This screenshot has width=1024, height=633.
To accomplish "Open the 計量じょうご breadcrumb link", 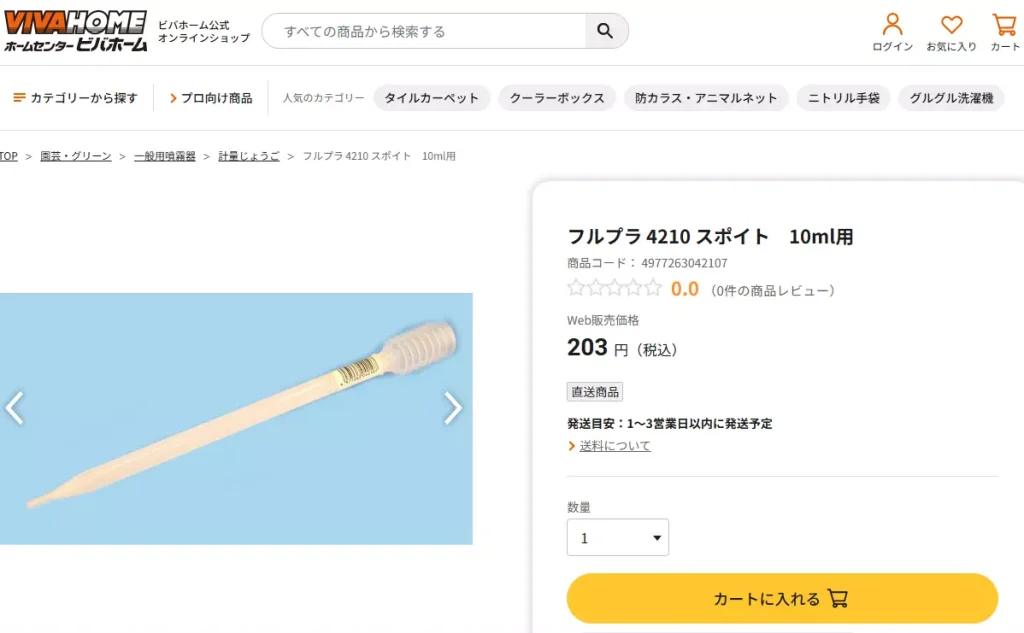I will pyautogui.click(x=250, y=155).
